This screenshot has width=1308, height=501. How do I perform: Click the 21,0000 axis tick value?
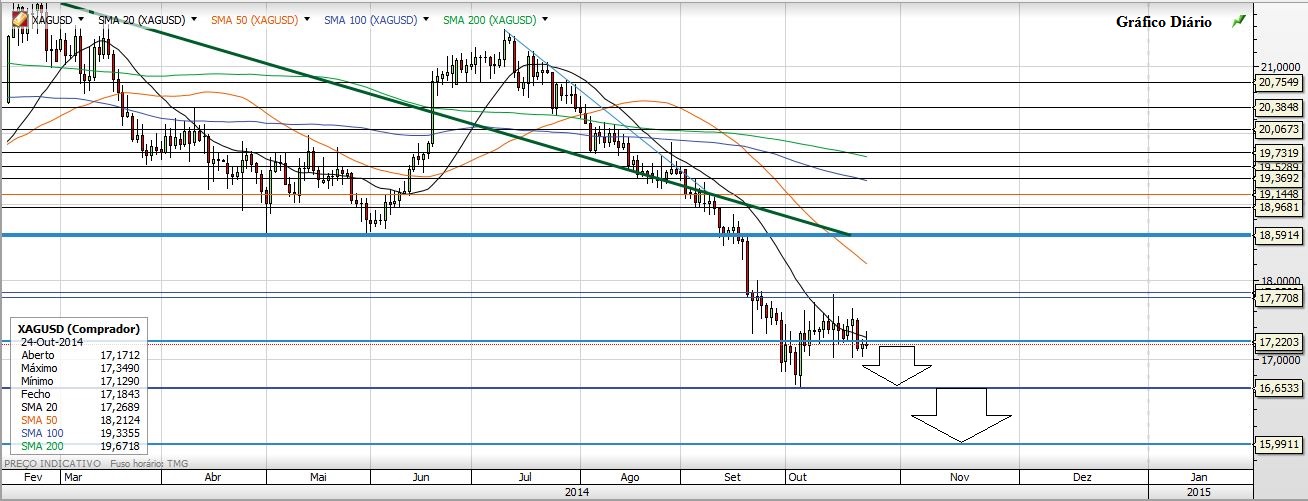coord(1280,66)
